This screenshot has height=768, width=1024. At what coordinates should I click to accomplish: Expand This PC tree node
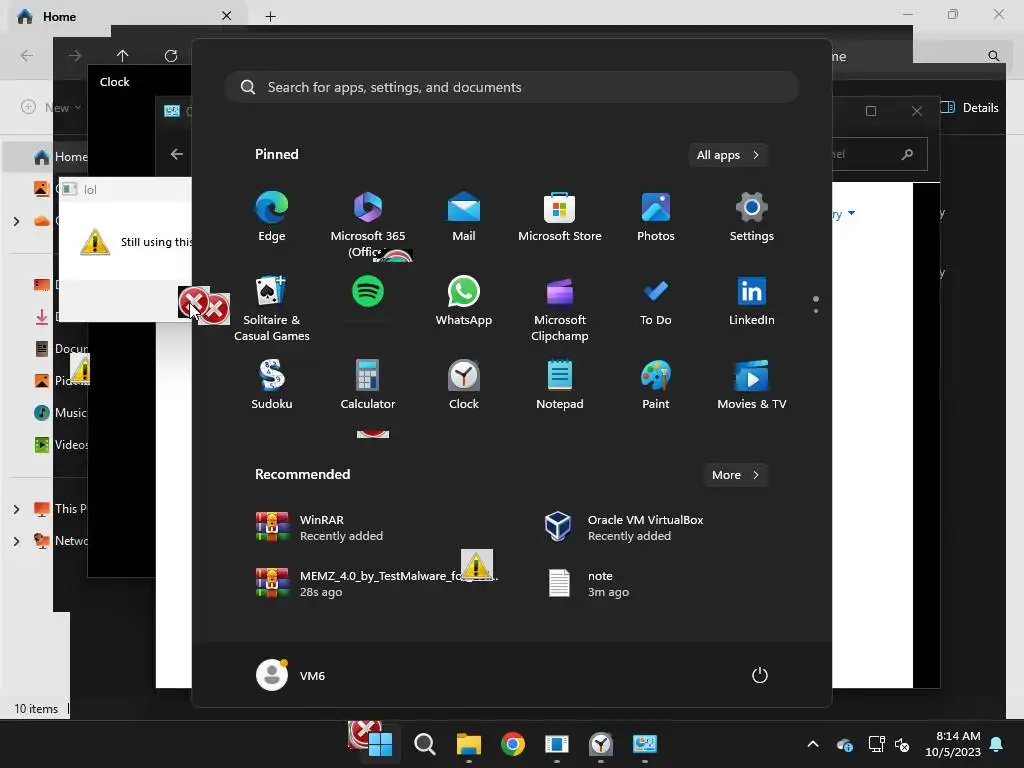(x=16, y=509)
